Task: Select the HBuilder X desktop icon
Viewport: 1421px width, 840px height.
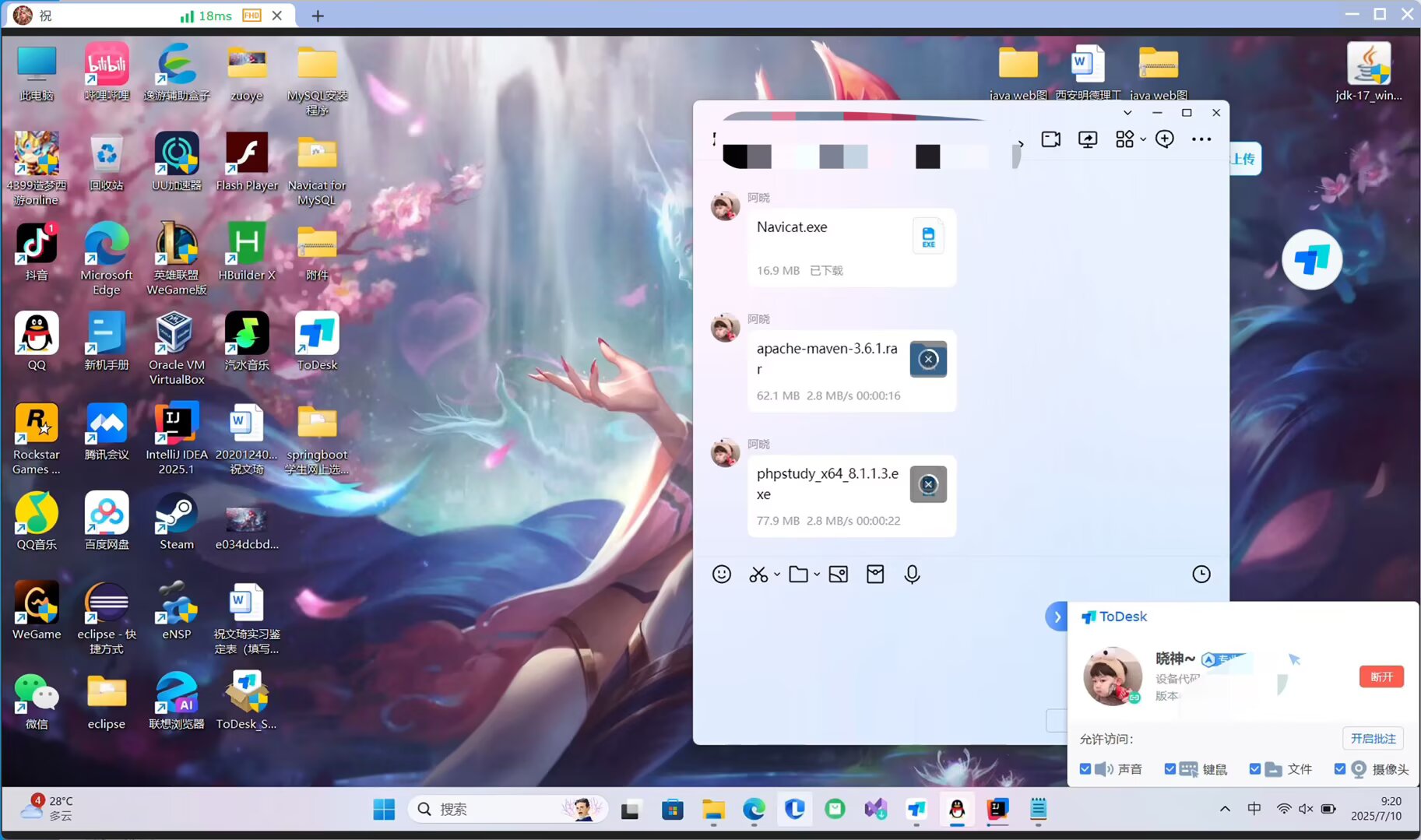Action: [x=247, y=251]
